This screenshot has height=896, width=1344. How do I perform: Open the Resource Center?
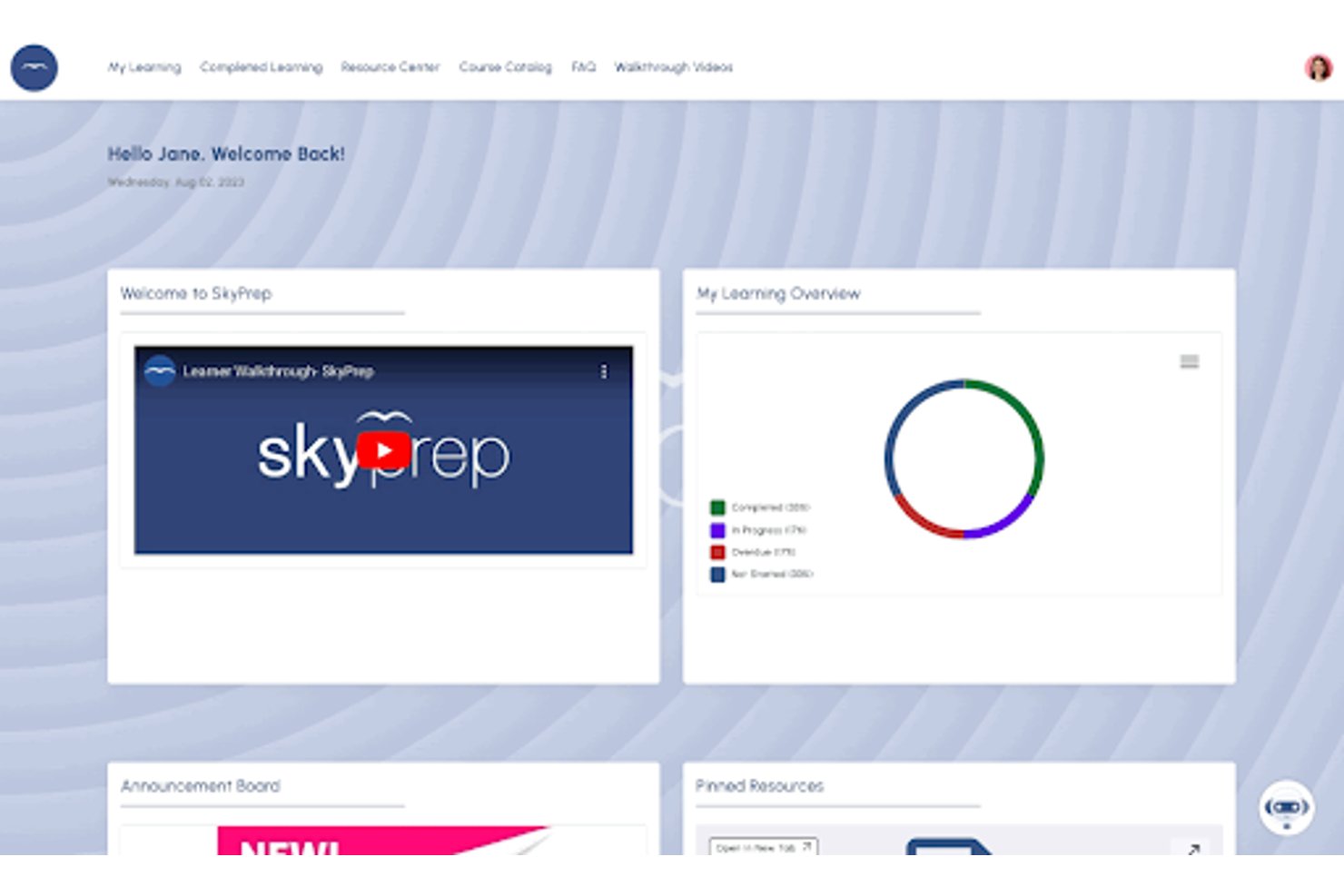(x=390, y=67)
